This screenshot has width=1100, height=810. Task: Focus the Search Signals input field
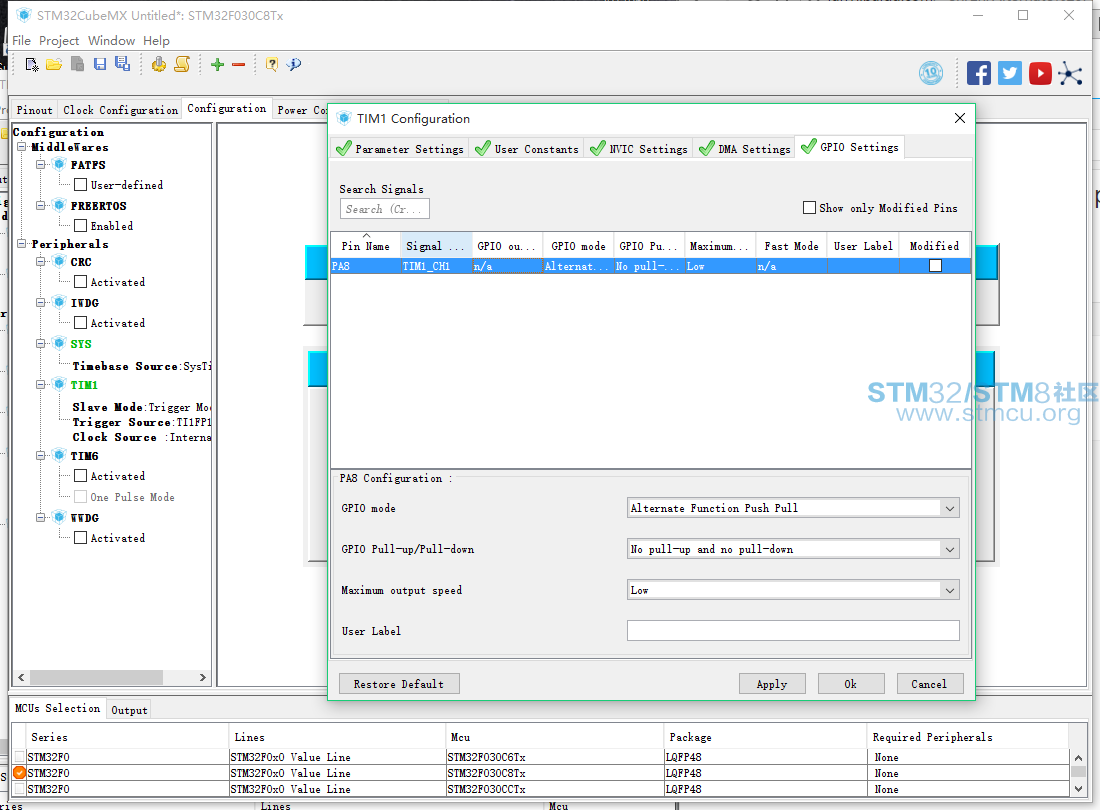pos(384,209)
